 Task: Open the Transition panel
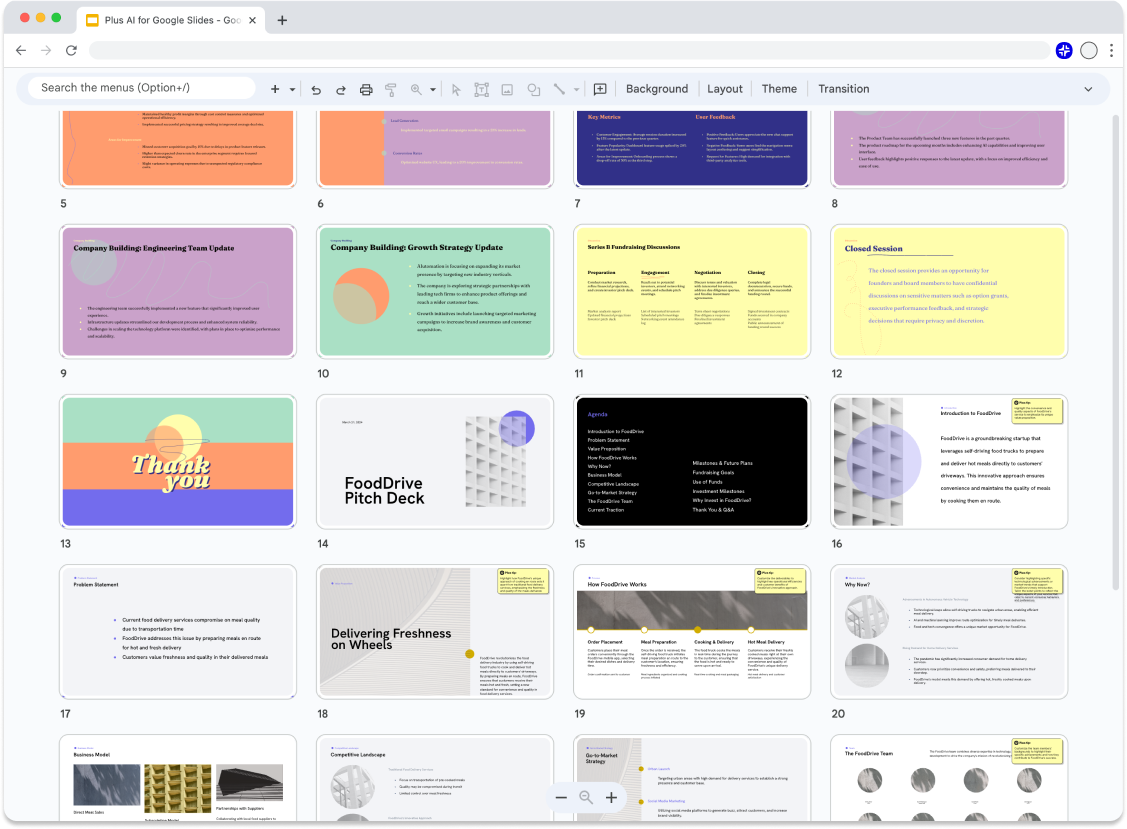tap(844, 89)
